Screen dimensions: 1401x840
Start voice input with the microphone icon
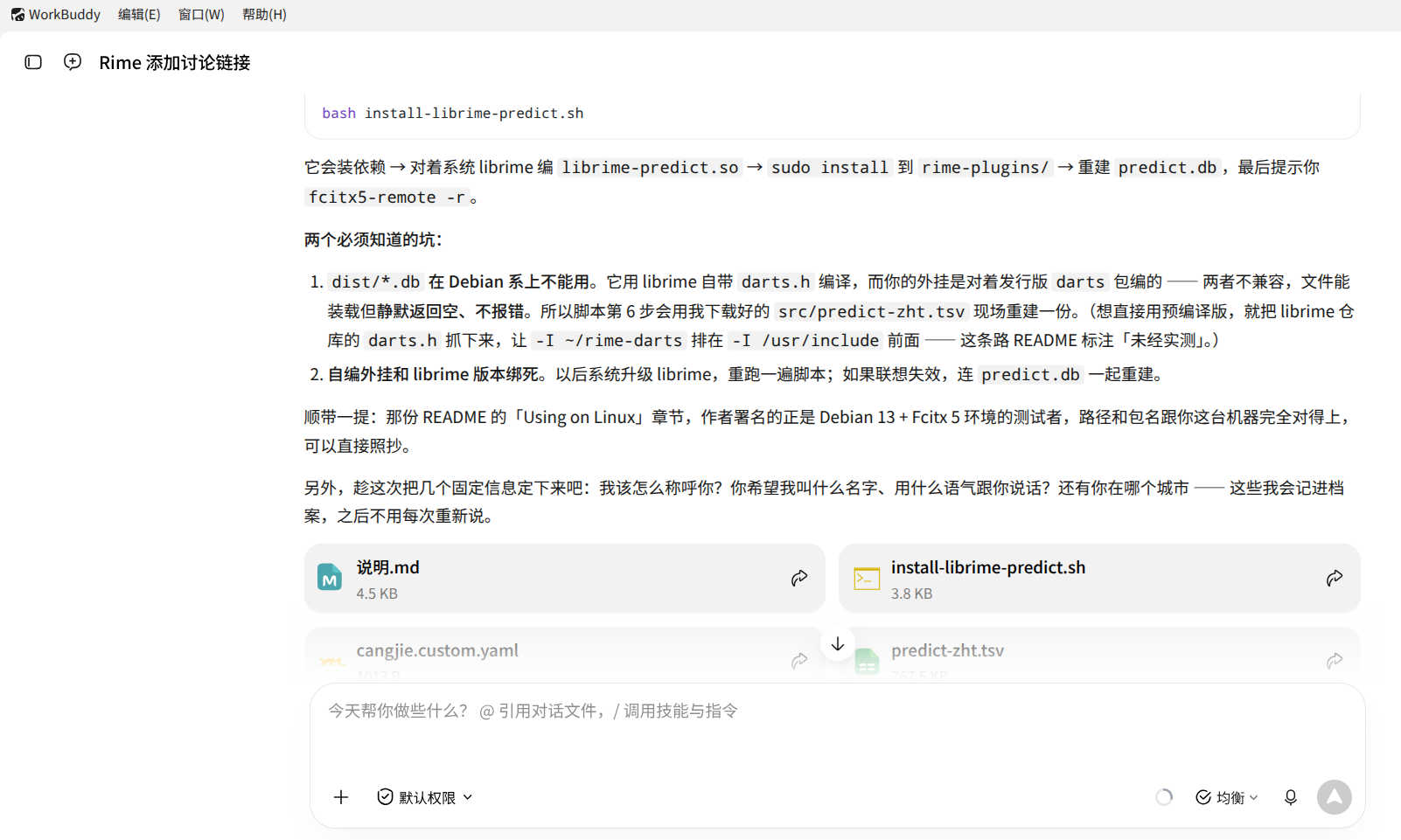click(1291, 797)
